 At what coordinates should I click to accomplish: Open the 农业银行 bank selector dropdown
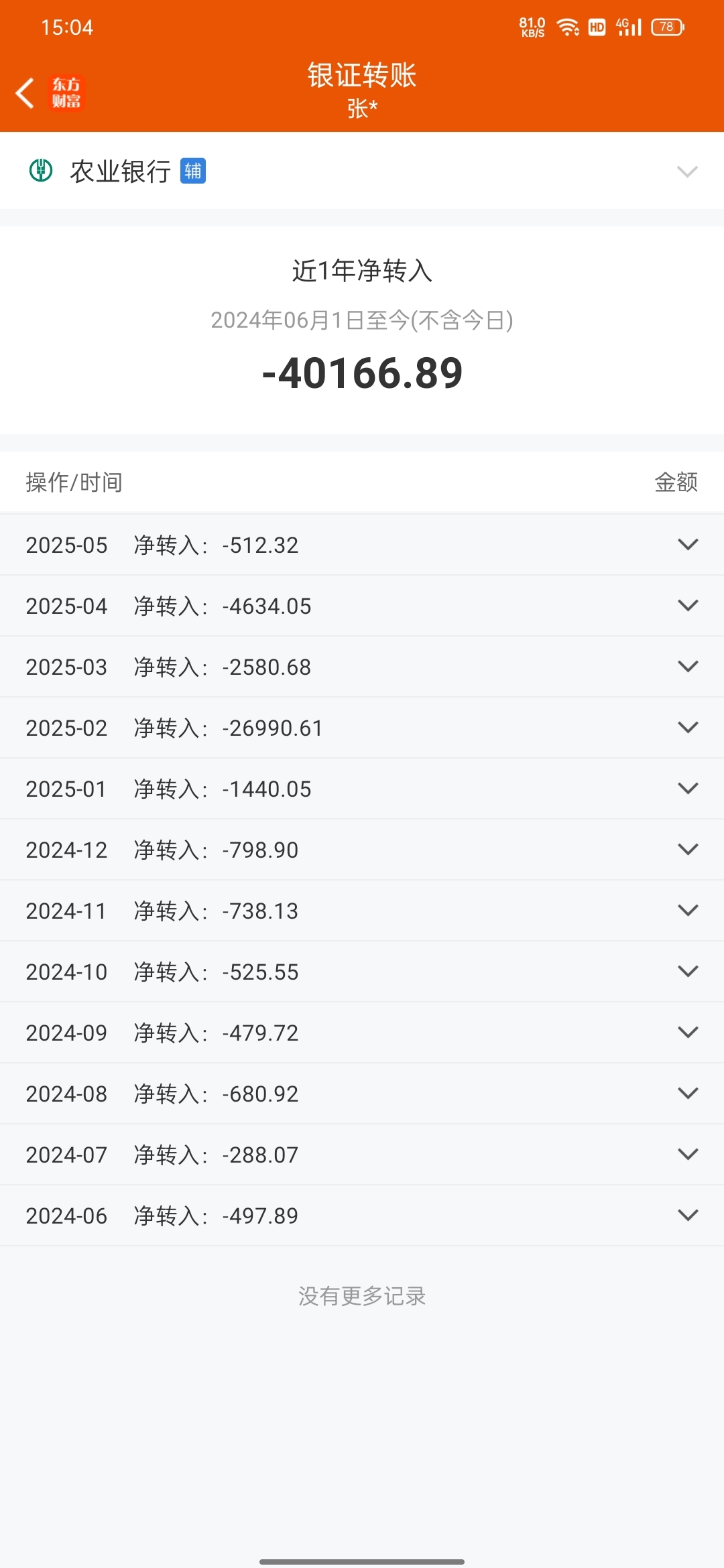[x=362, y=171]
